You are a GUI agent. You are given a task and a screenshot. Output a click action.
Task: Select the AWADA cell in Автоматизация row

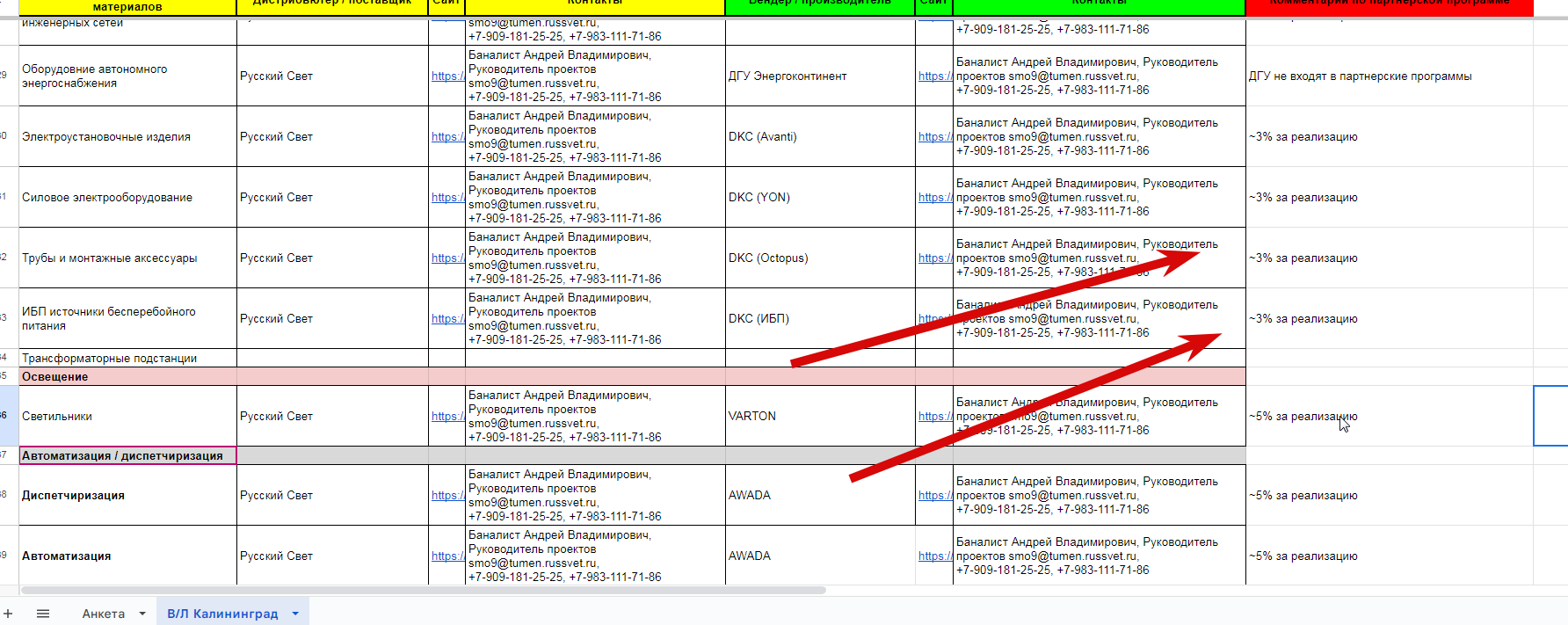coord(820,556)
